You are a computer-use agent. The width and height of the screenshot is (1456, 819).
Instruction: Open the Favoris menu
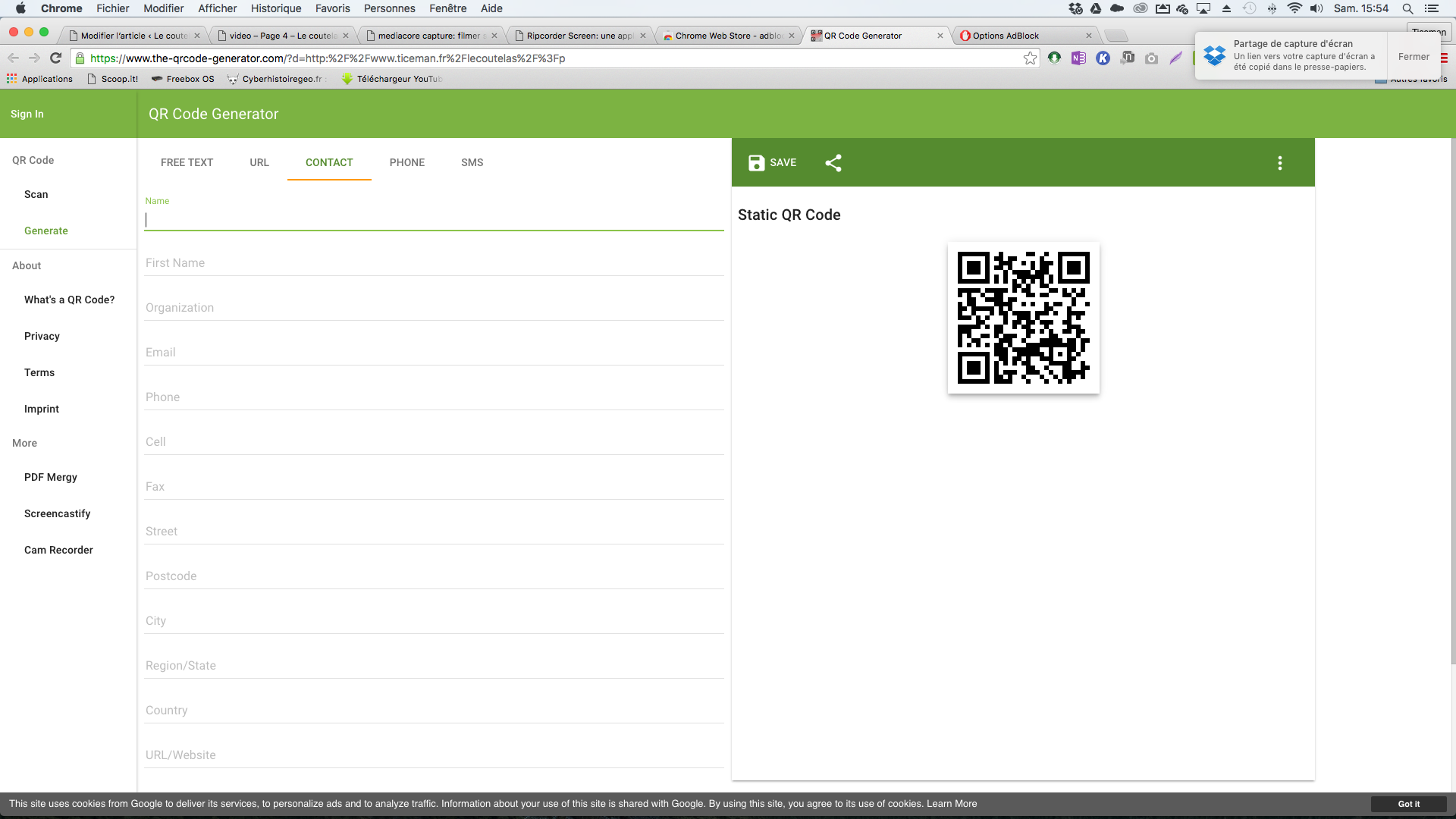333,8
